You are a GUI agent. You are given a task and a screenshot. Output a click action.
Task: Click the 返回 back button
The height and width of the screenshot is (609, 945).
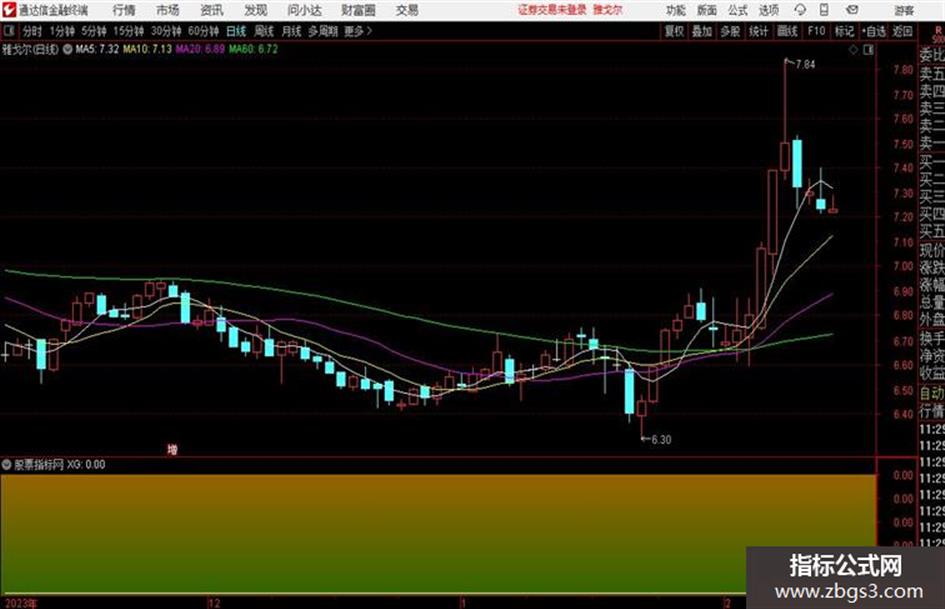[x=902, y=31]
